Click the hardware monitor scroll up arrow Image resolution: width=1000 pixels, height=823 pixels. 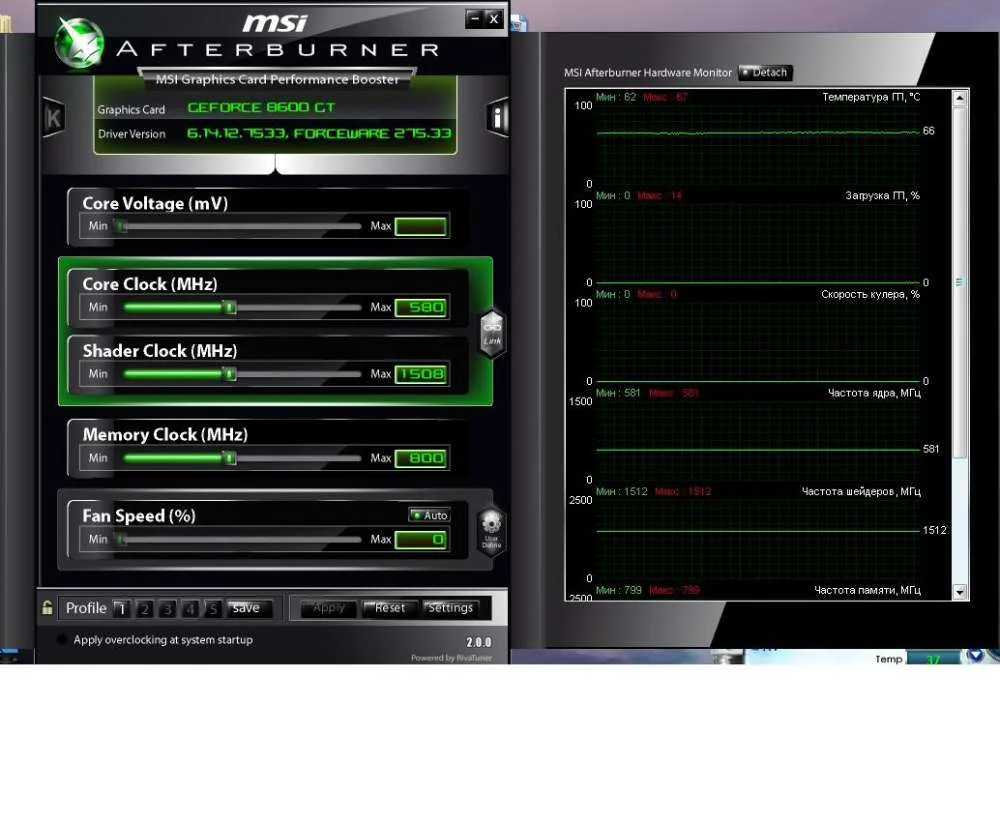click(960, 98)
